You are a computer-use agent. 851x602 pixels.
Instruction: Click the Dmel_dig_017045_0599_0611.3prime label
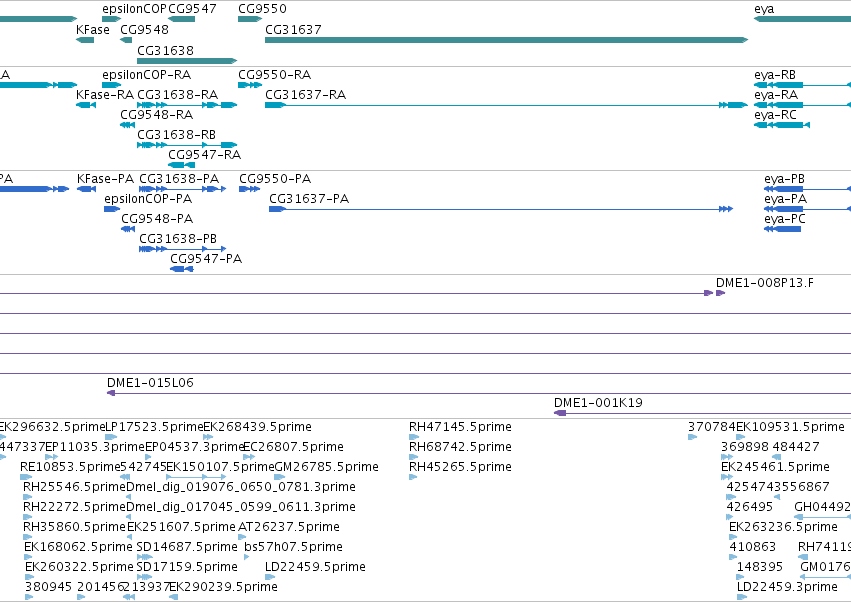tap(241, 507)
